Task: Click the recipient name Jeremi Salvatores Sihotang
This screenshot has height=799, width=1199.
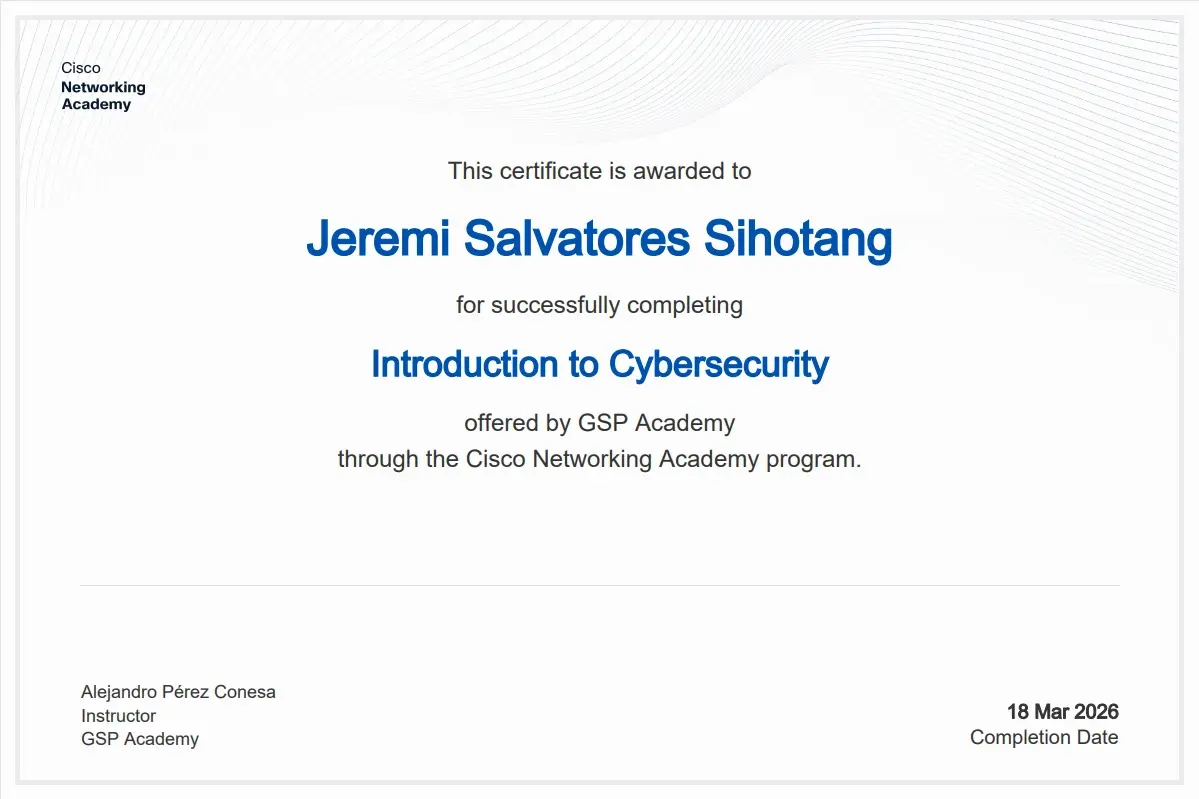Action: pos(599,240)
